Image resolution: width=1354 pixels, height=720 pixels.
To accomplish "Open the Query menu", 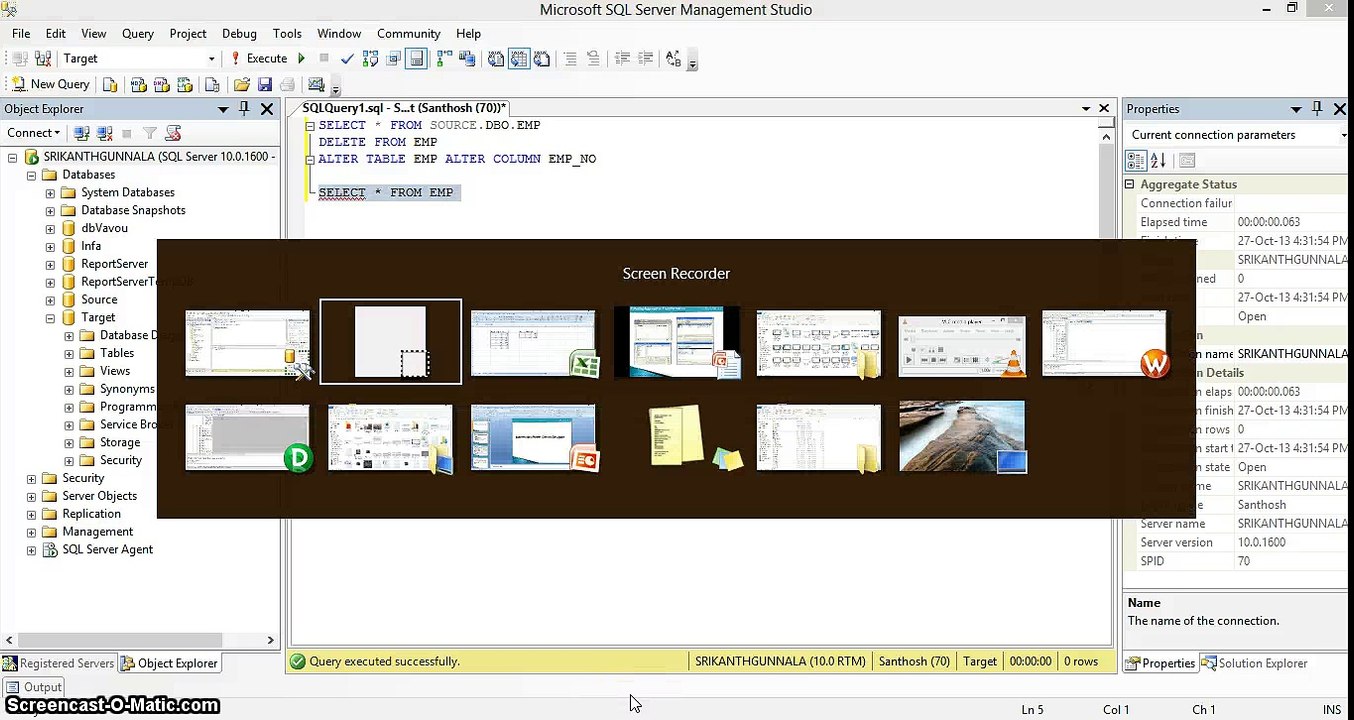I will click(x=138, y=33).
